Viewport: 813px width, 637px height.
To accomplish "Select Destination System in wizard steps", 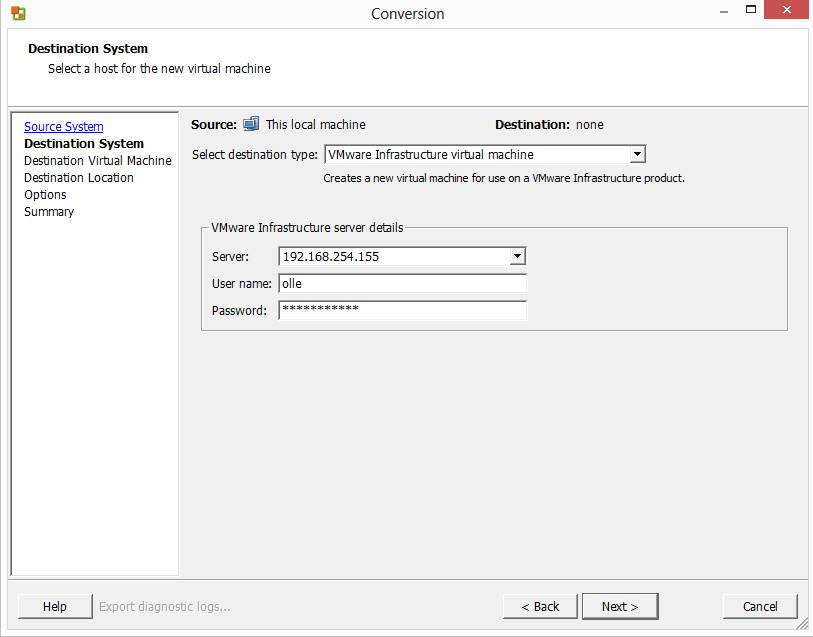I will (84, 144).
